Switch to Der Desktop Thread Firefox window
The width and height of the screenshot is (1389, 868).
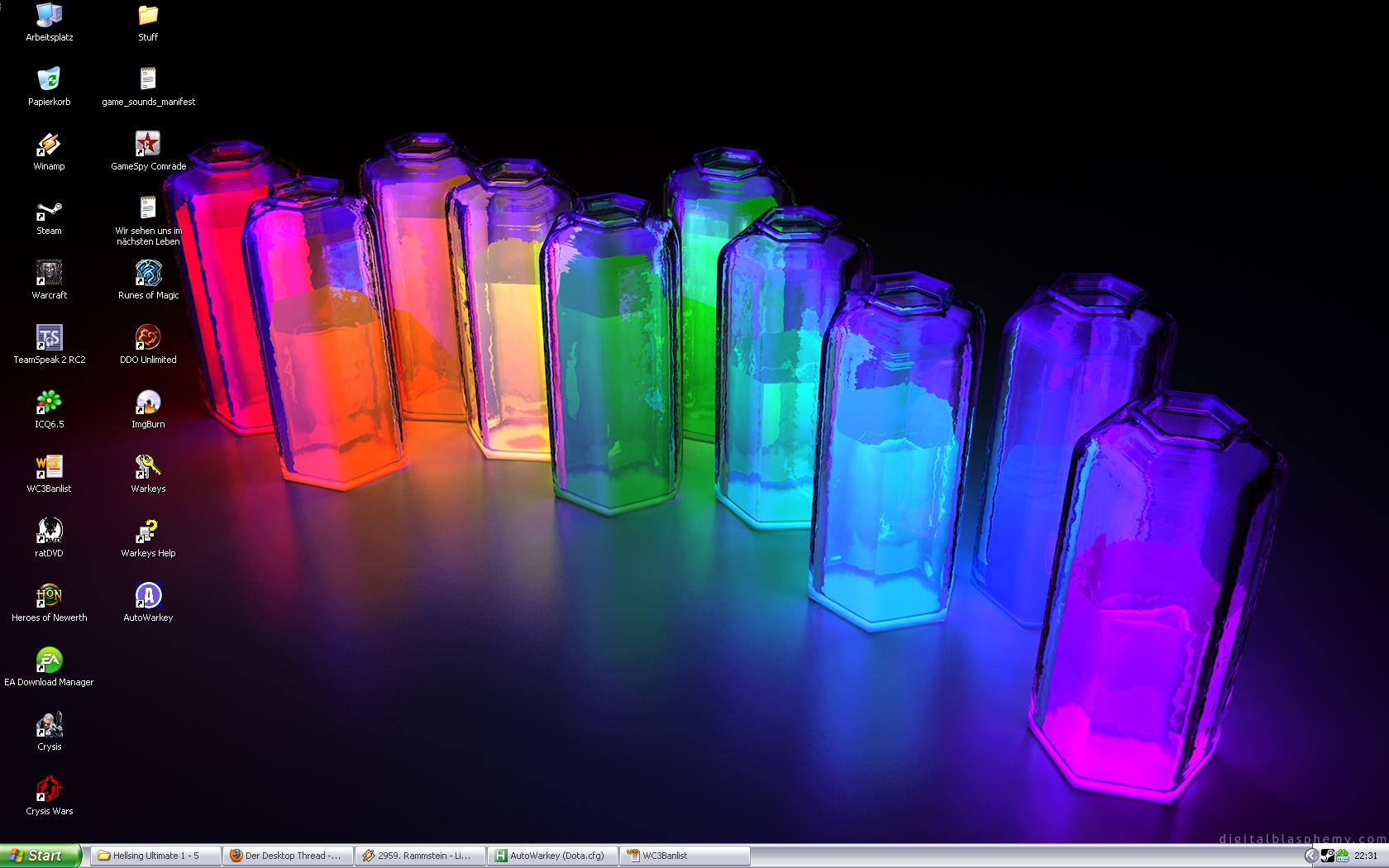288,856
